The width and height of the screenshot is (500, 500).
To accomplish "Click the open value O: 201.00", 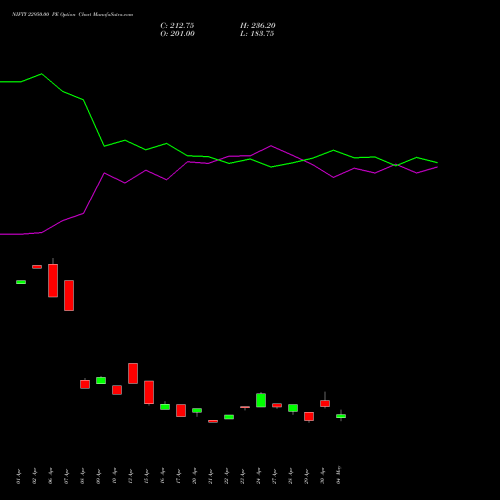I will (x=177, y=34).
